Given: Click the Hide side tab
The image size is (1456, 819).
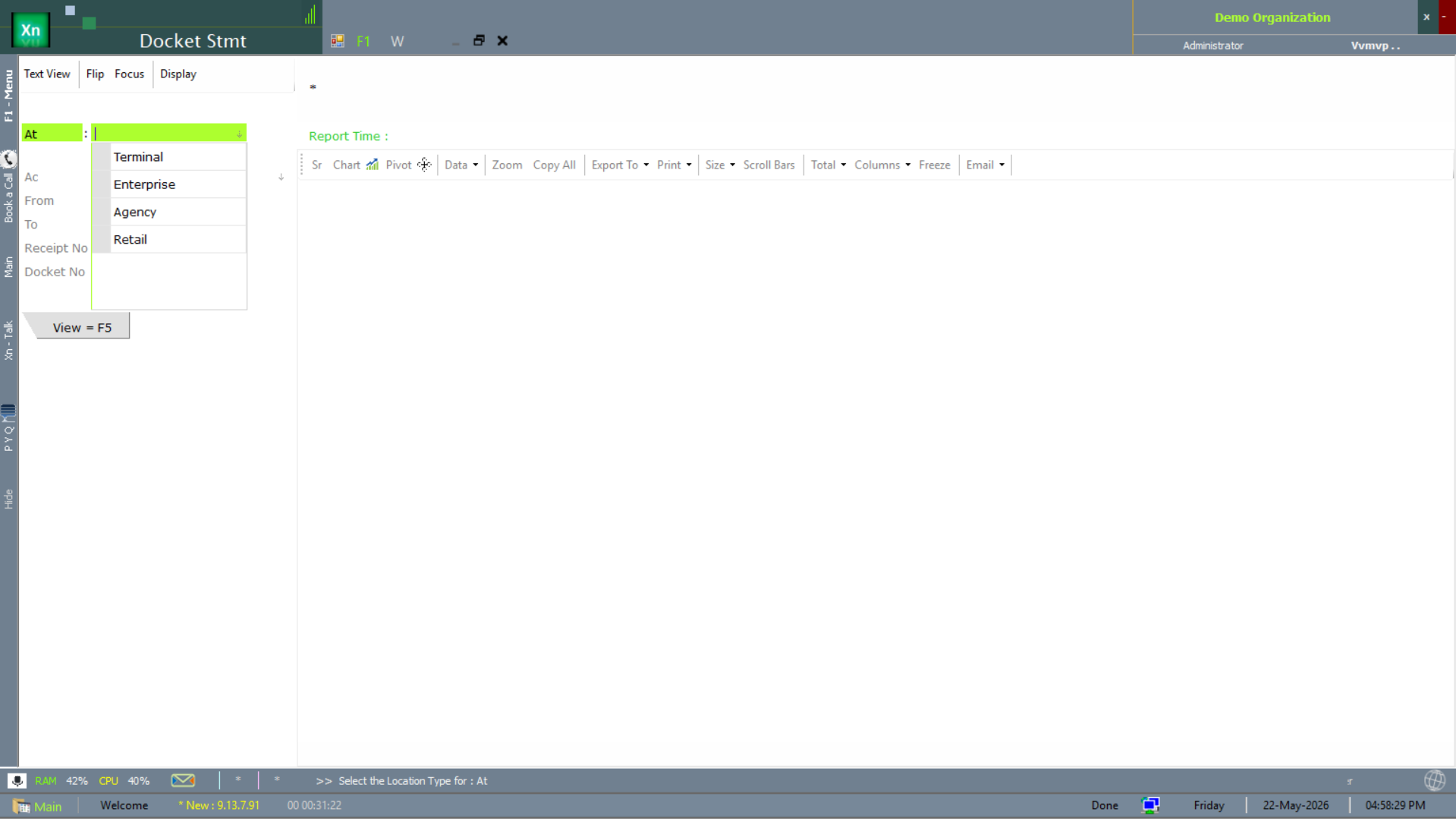Looking at the screenshot, I should [8, 499].
